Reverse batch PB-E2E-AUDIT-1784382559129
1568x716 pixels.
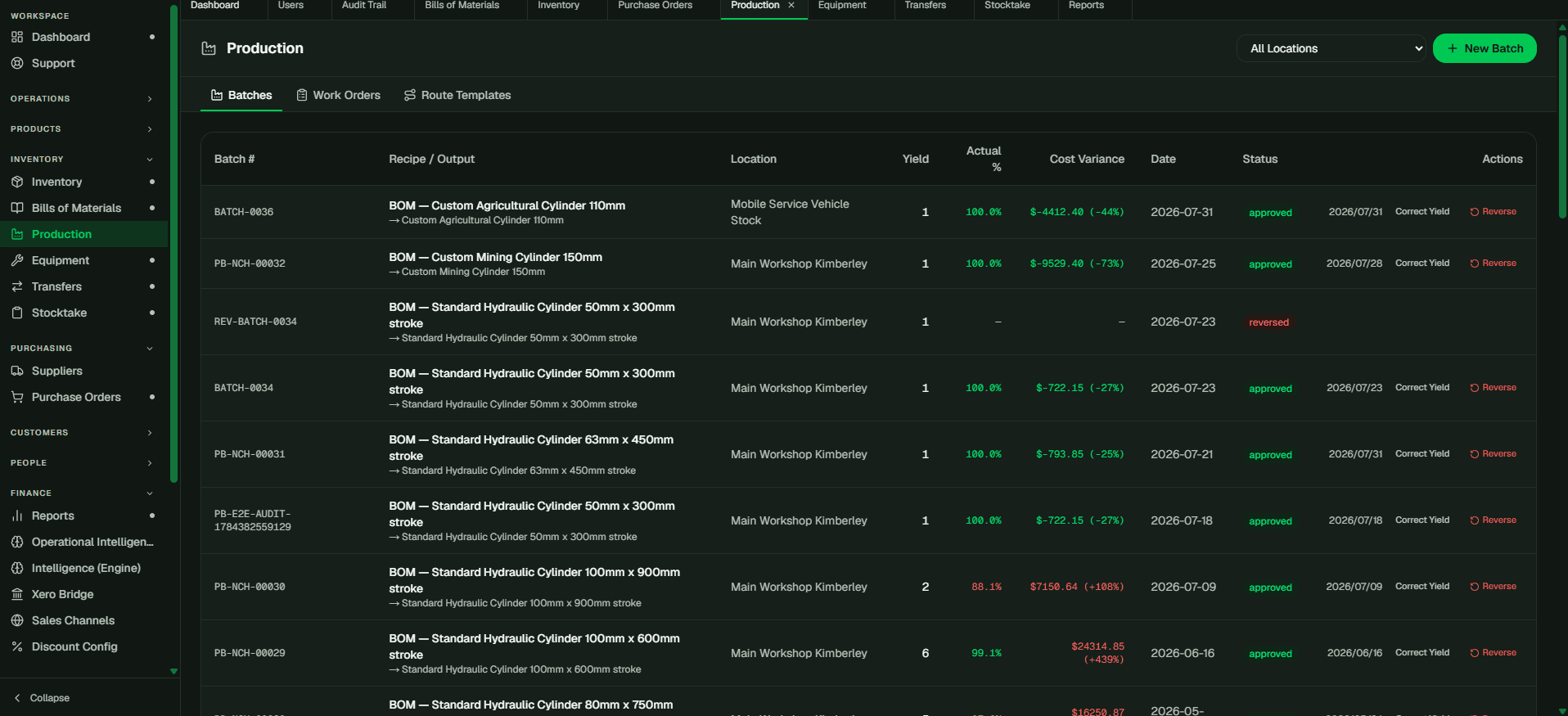[1493, 520]
